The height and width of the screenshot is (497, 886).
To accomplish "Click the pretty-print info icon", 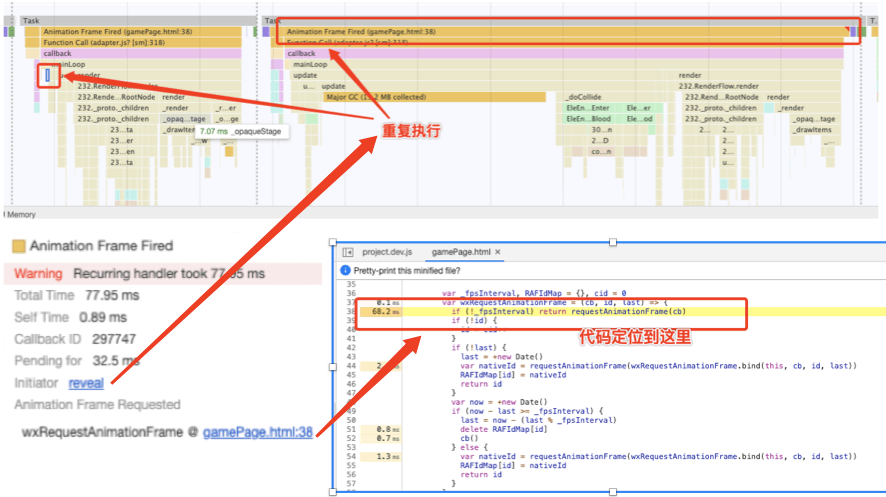I will pos(345,271).
